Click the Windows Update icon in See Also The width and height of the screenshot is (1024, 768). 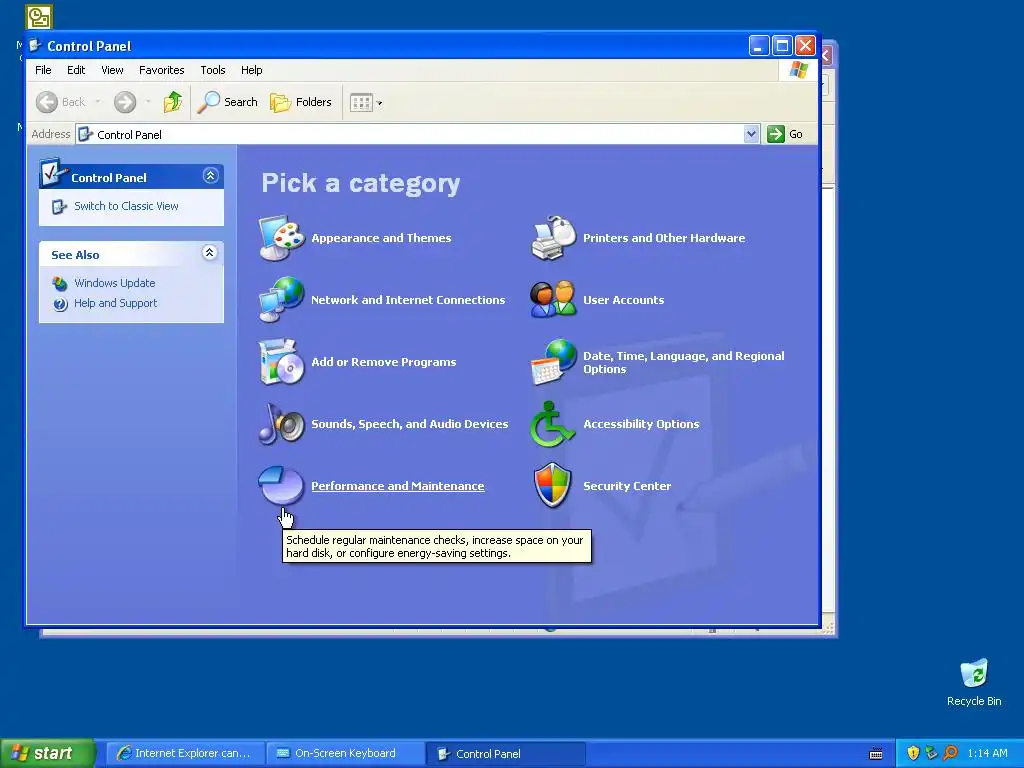60,283
